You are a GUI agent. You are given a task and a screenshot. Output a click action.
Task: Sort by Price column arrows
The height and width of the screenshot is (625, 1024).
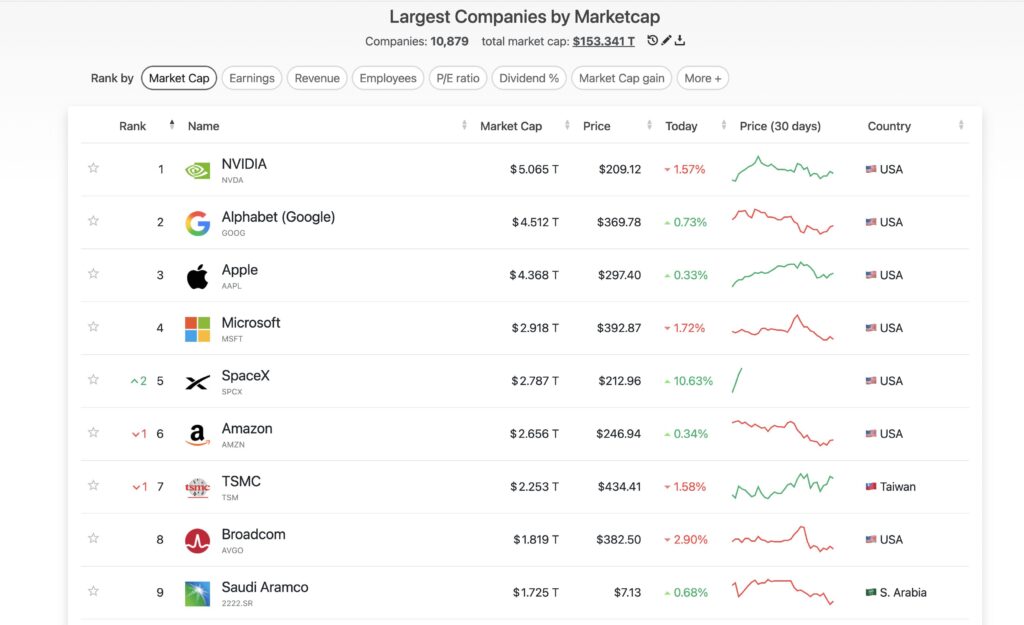coord(649,125)
